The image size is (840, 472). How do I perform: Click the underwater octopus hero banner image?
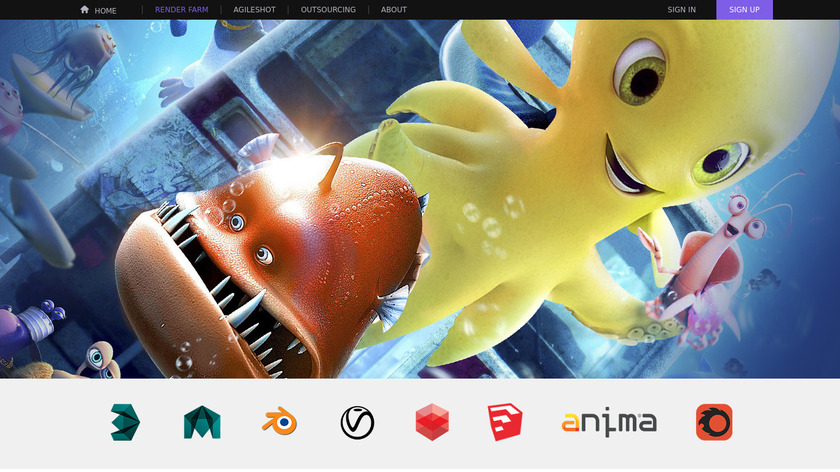(420, 199)
